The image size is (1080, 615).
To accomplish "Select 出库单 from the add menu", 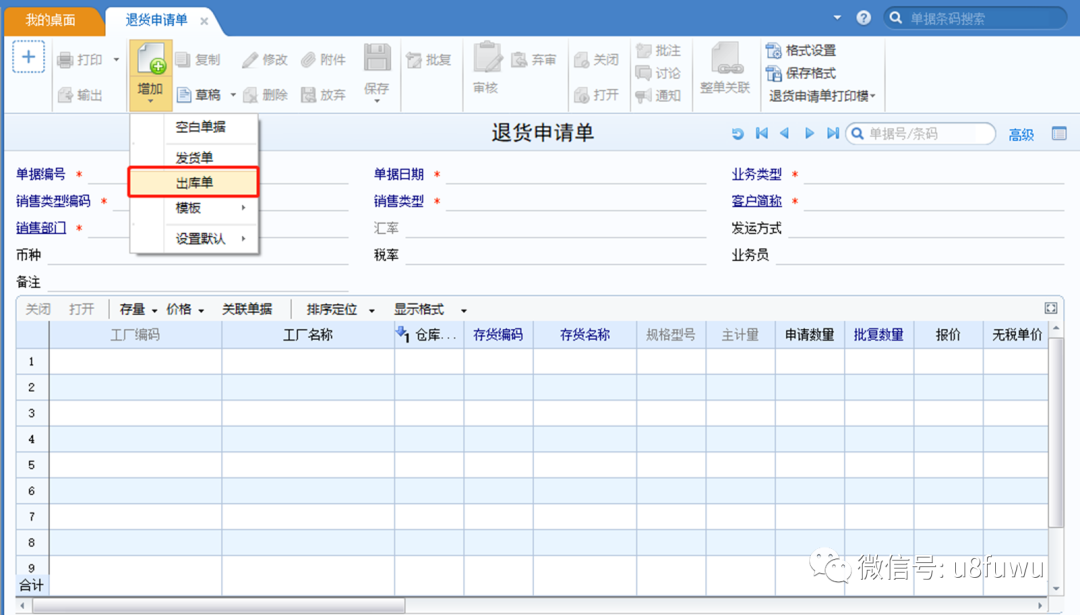I will 194,183.
